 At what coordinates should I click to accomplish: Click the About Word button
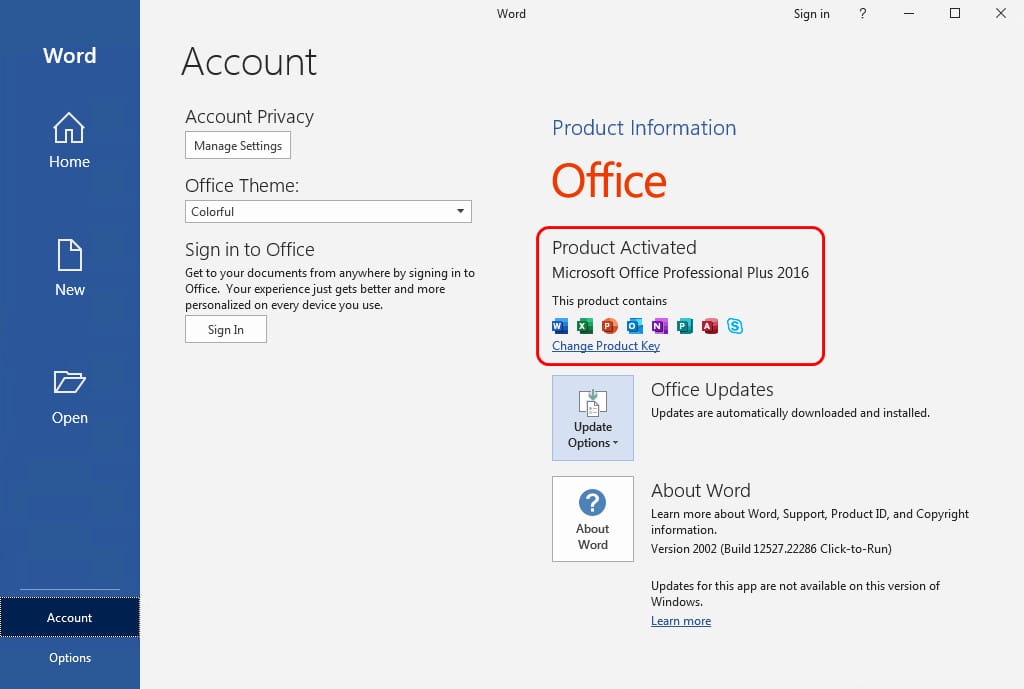click(x=592, y=519)
